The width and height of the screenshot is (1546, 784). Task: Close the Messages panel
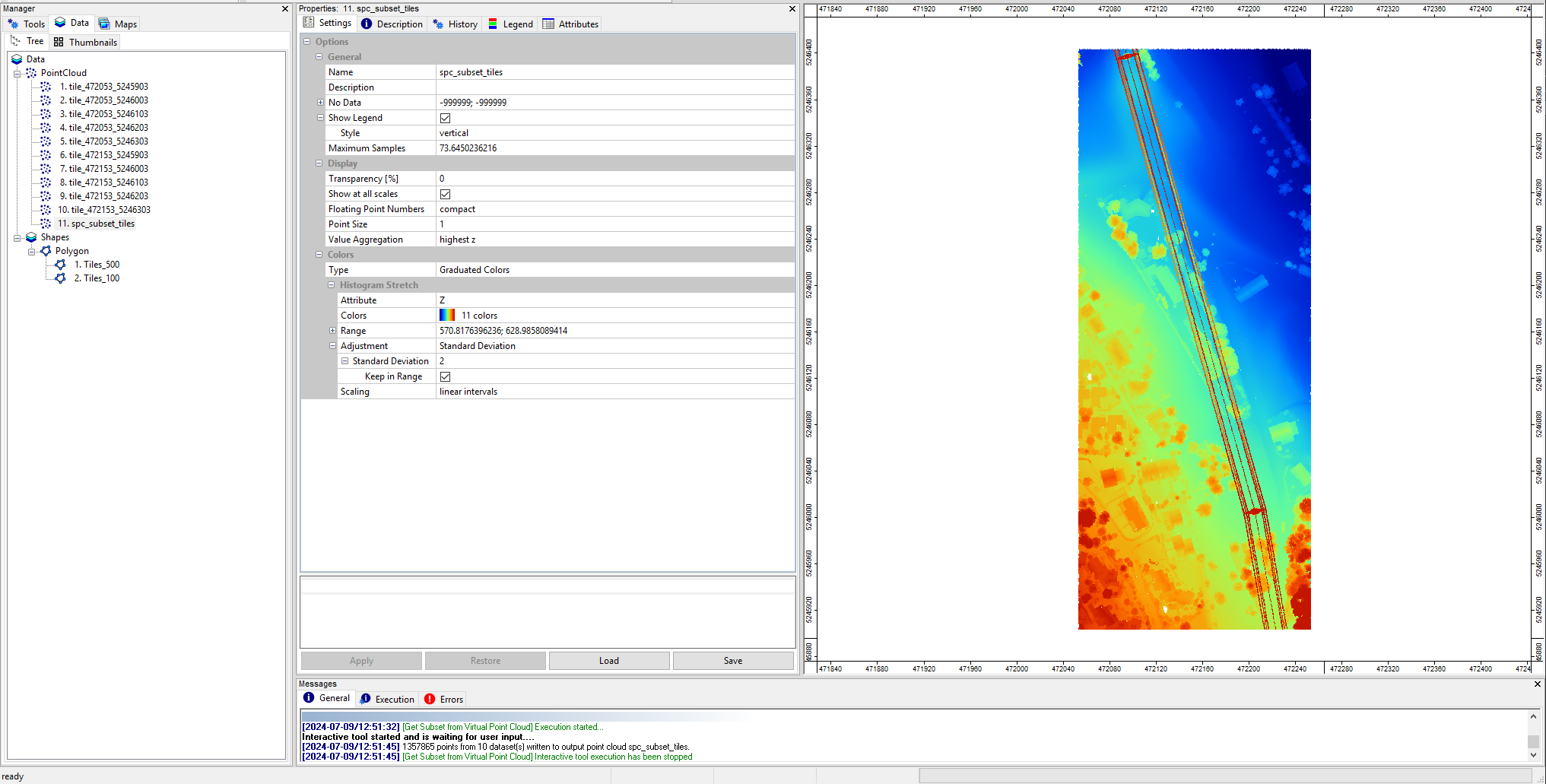click(x=1538, y=684)
